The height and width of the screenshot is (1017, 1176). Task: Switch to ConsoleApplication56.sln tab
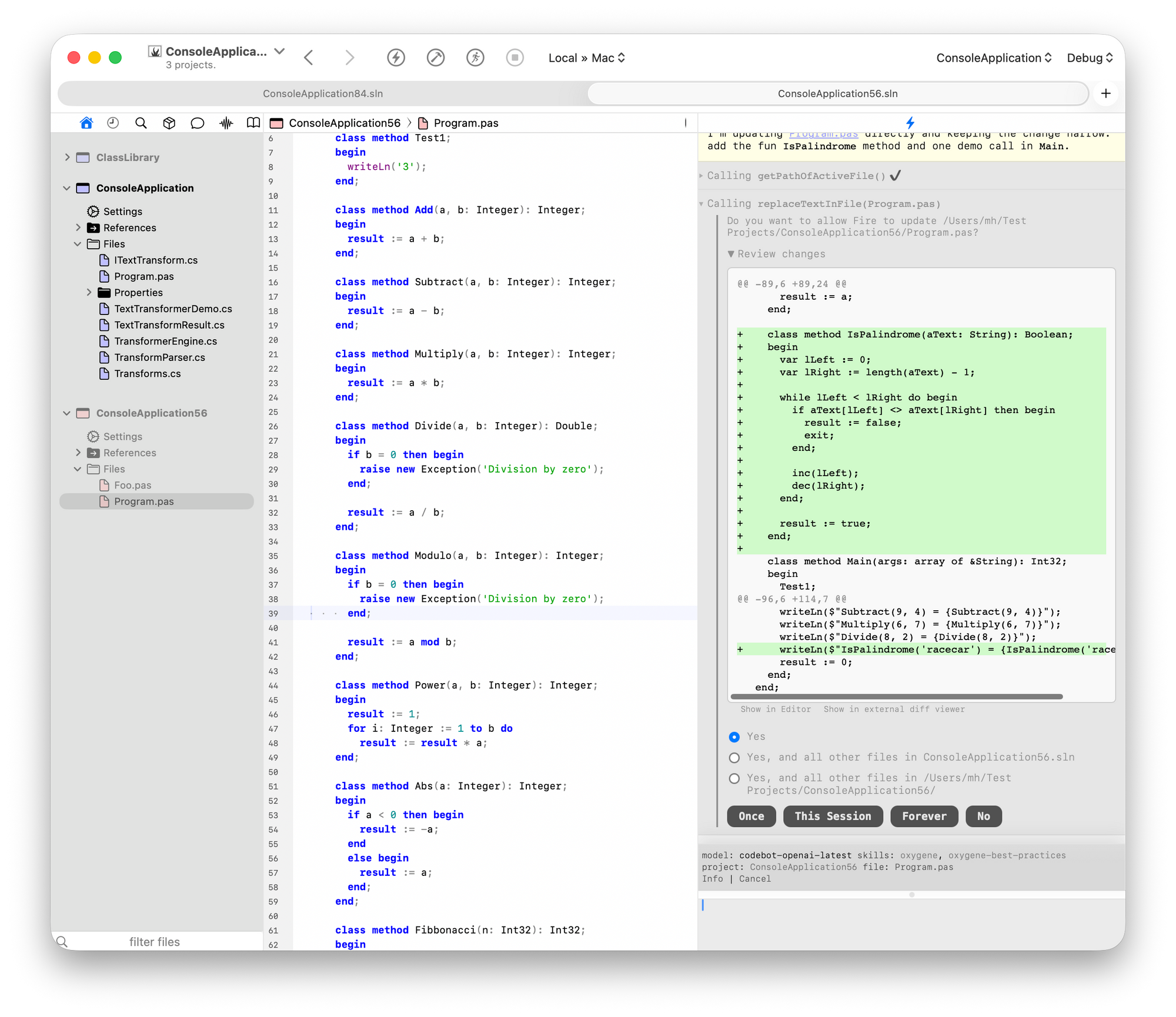(838, 93)
